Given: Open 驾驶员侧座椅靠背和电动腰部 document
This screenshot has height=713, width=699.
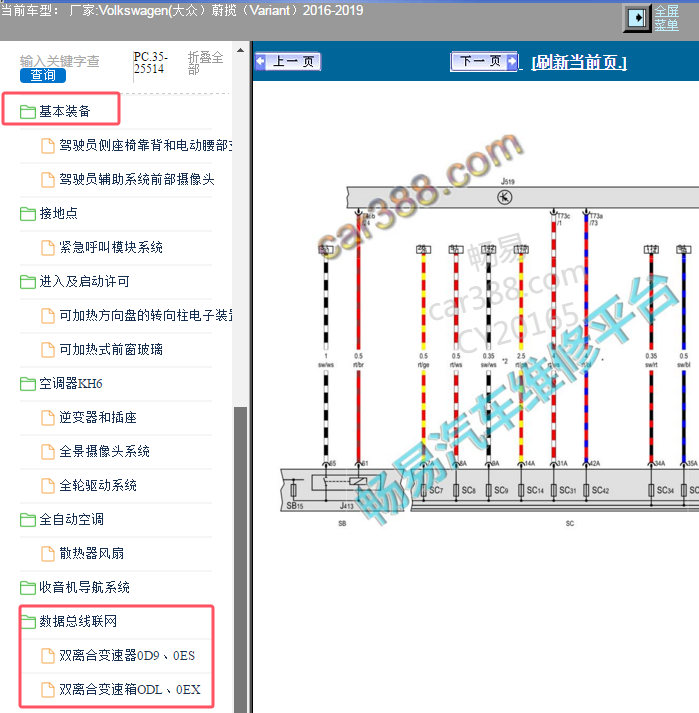Looking at the screenshot, I should point(146,145).
